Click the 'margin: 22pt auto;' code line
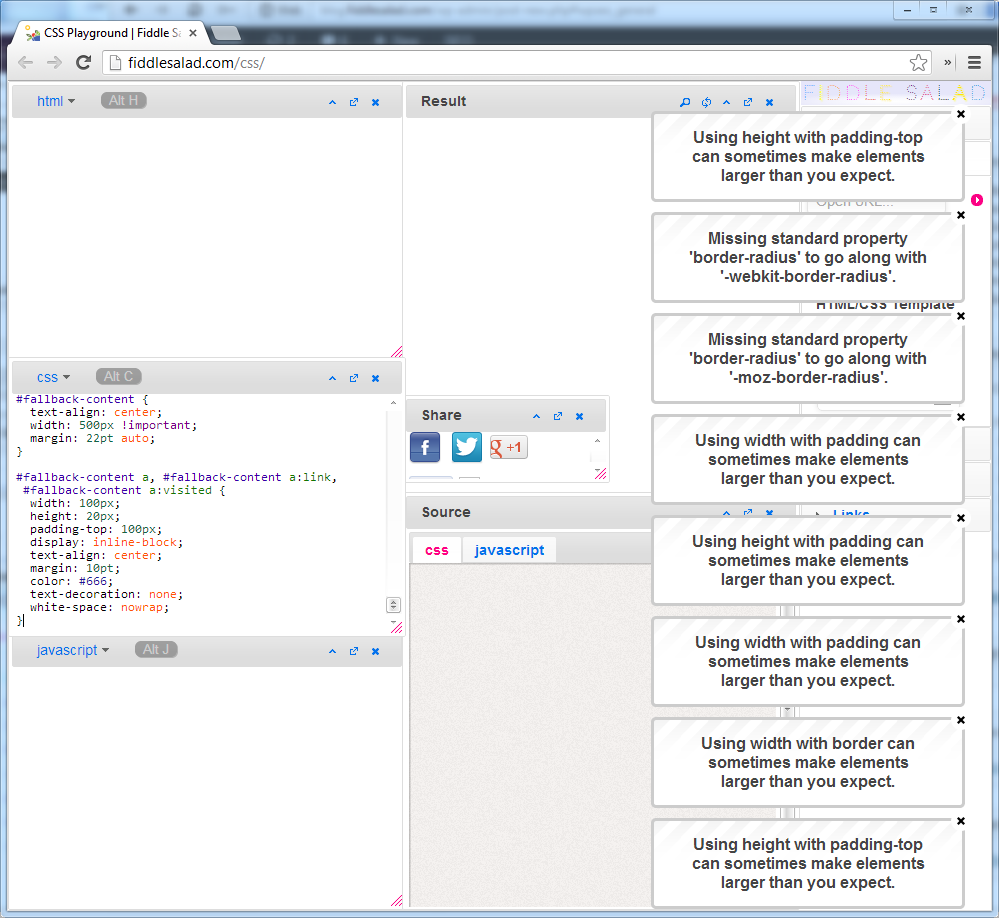This screenshot has width=999, height=918. pyautogui.click(x=92, y=438)
